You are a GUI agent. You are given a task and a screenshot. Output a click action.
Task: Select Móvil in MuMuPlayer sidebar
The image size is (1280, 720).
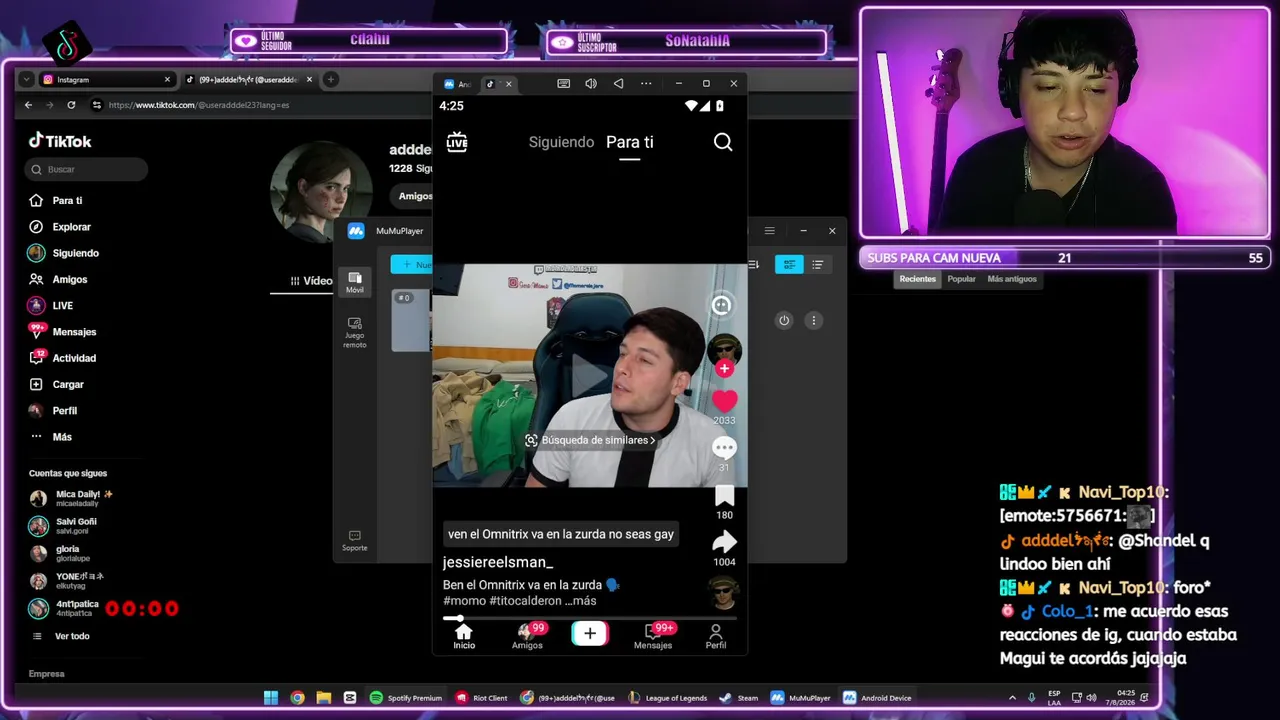click(x=355, y=282)
